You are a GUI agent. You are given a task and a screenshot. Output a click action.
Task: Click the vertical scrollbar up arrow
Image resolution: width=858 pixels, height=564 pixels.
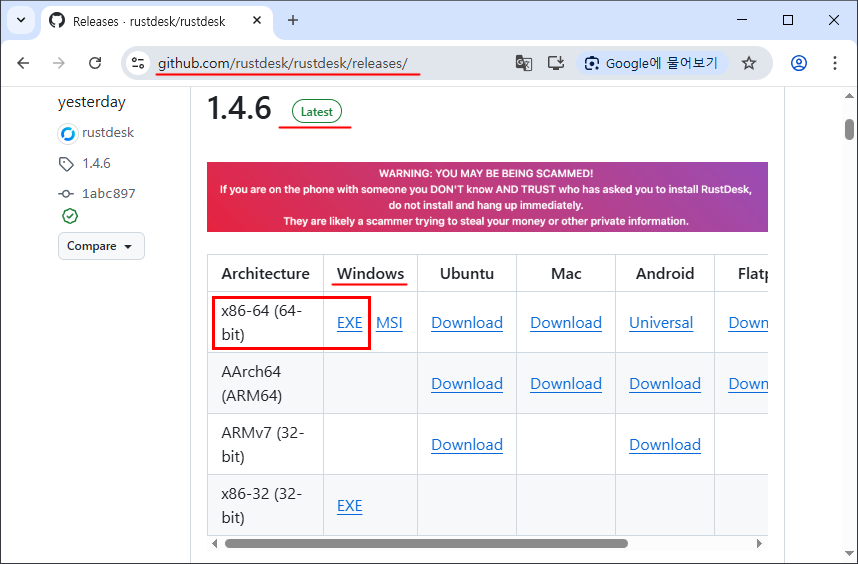tap(849, 96)
